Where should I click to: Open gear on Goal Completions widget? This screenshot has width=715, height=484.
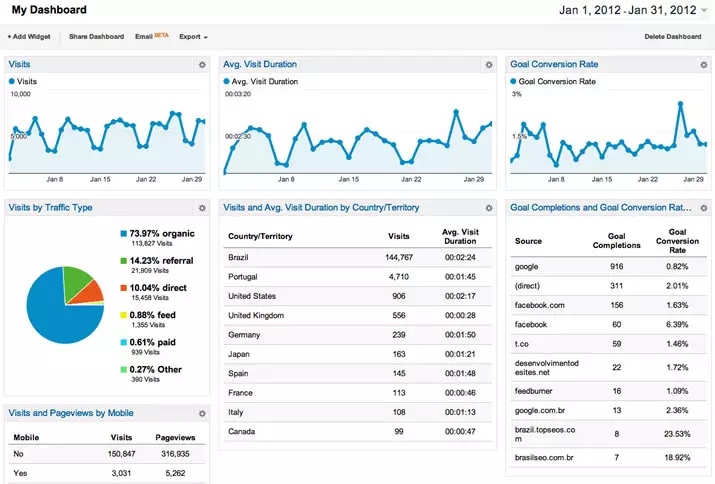coord(703,208)
